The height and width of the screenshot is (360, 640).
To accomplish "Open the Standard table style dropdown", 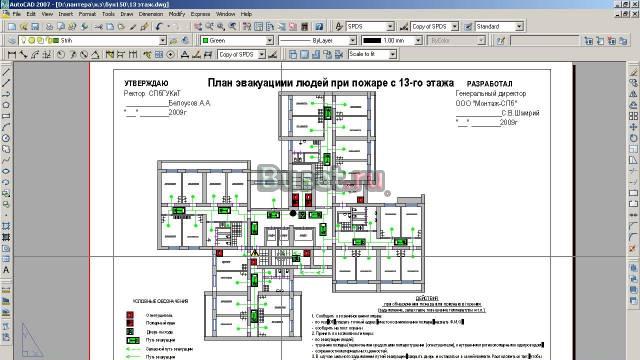I will (x=519, y=27).
